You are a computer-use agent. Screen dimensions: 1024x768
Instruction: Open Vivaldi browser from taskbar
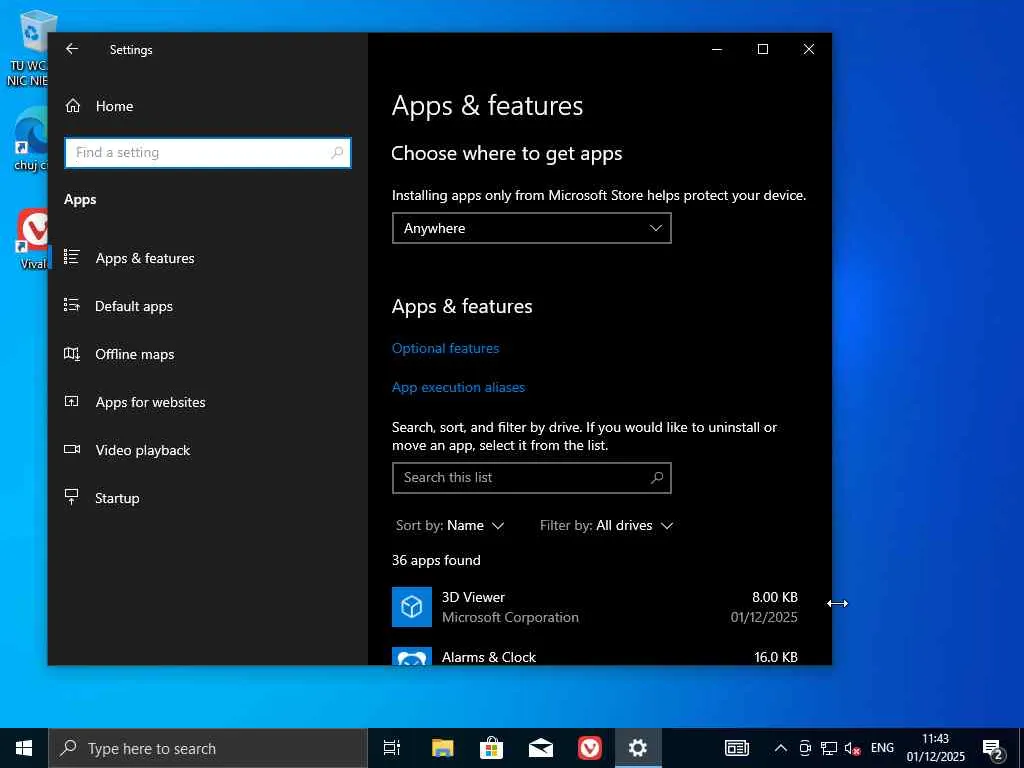point(590,748)
